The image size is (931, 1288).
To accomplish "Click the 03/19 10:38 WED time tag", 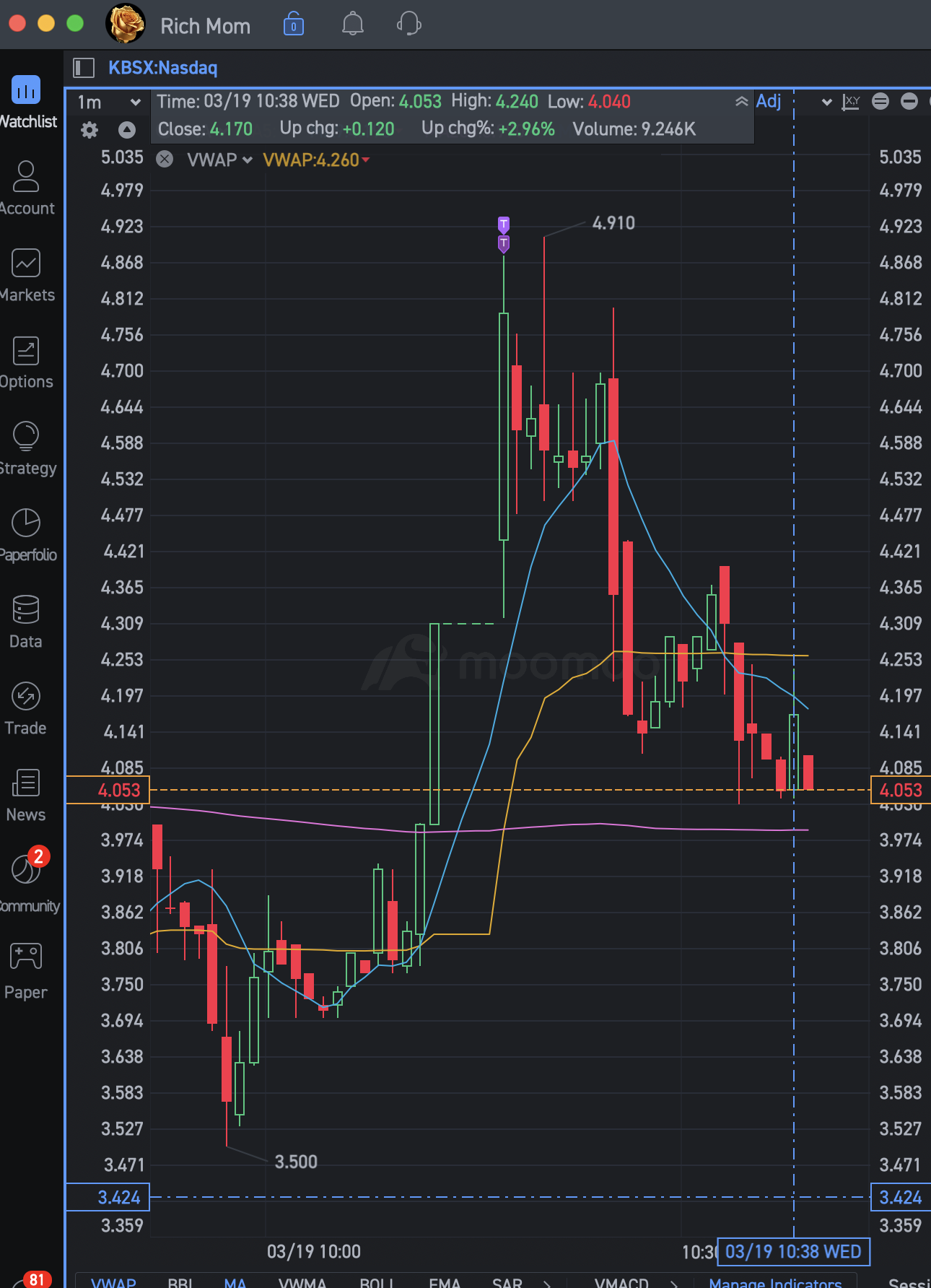I will coord(793,1252).
